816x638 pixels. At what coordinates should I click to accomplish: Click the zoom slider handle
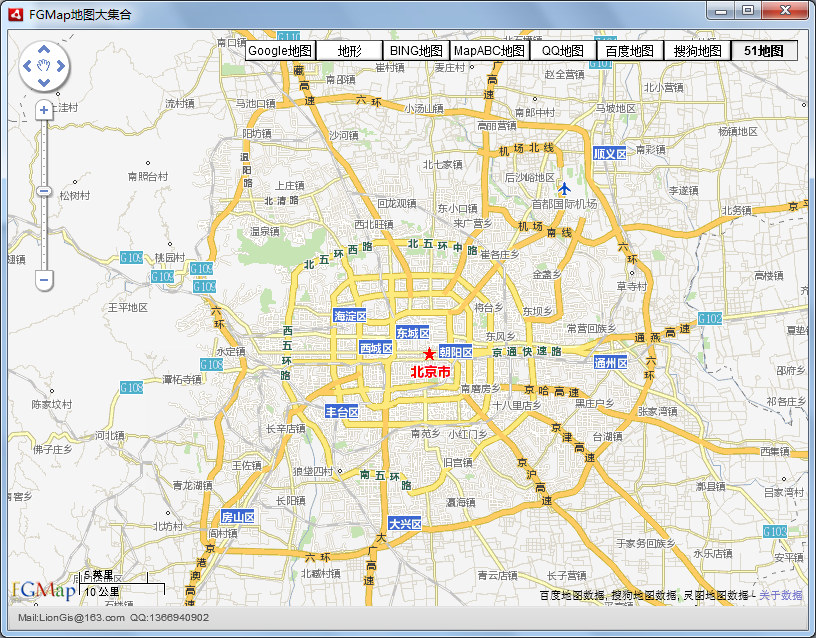44,191
